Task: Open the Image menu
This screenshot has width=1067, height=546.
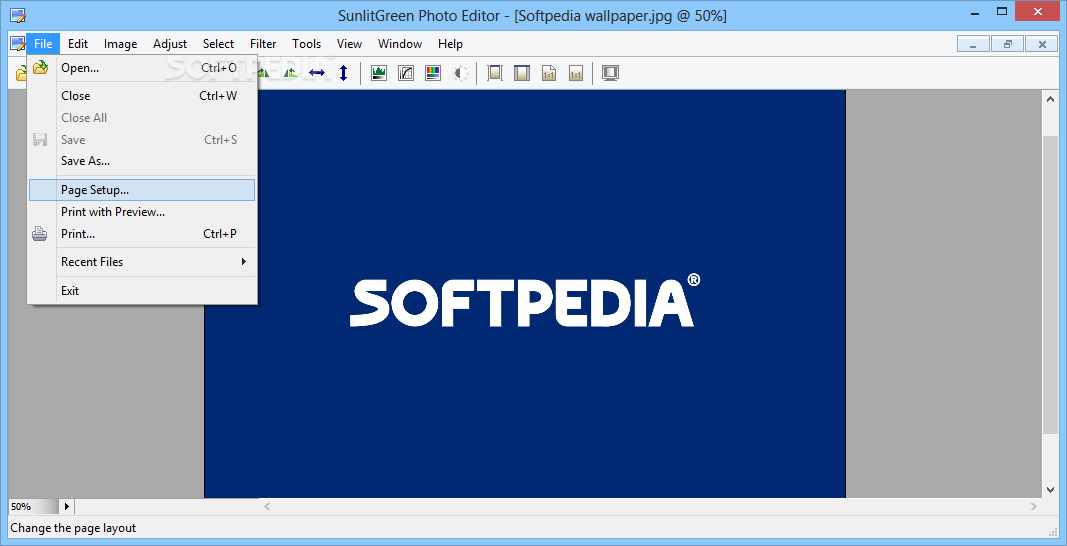Action: 120,44
